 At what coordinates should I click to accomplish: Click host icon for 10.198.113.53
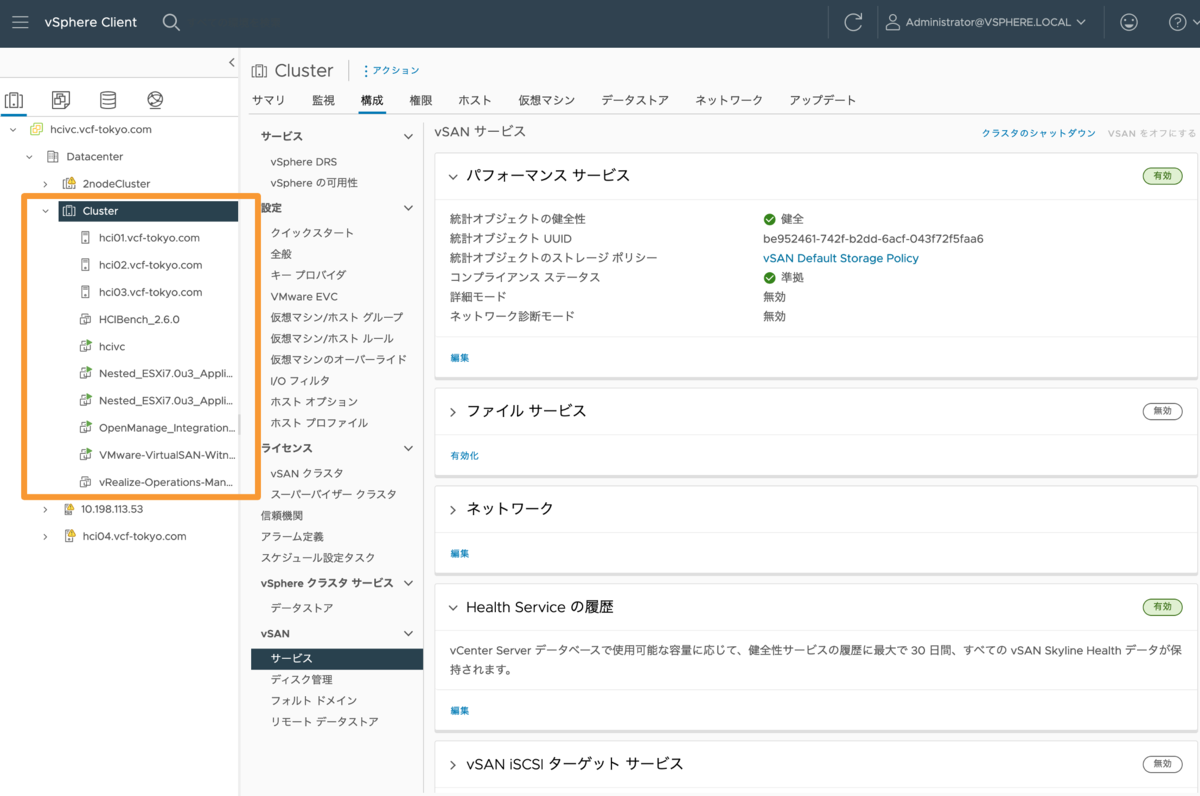[x=69, y=509]
